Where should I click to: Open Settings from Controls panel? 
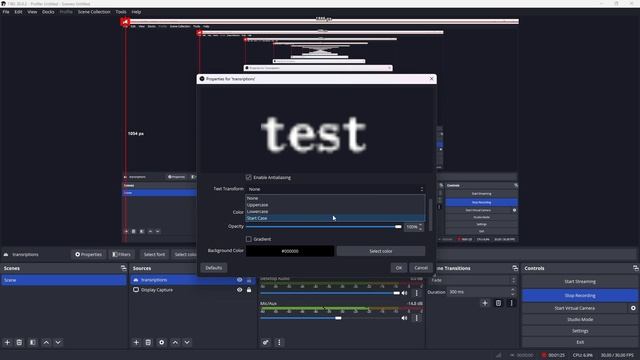click(580, 331)
